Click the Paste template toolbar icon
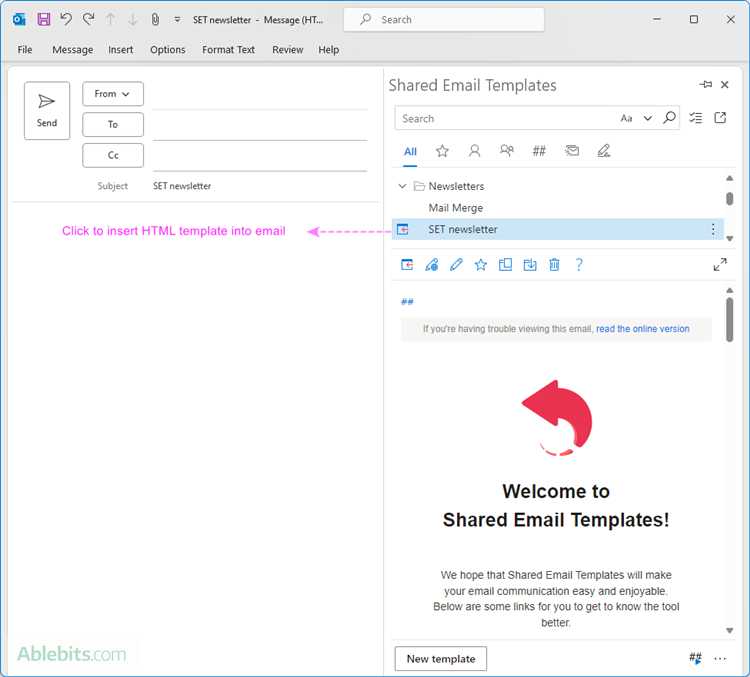 (x=407, y=265)
